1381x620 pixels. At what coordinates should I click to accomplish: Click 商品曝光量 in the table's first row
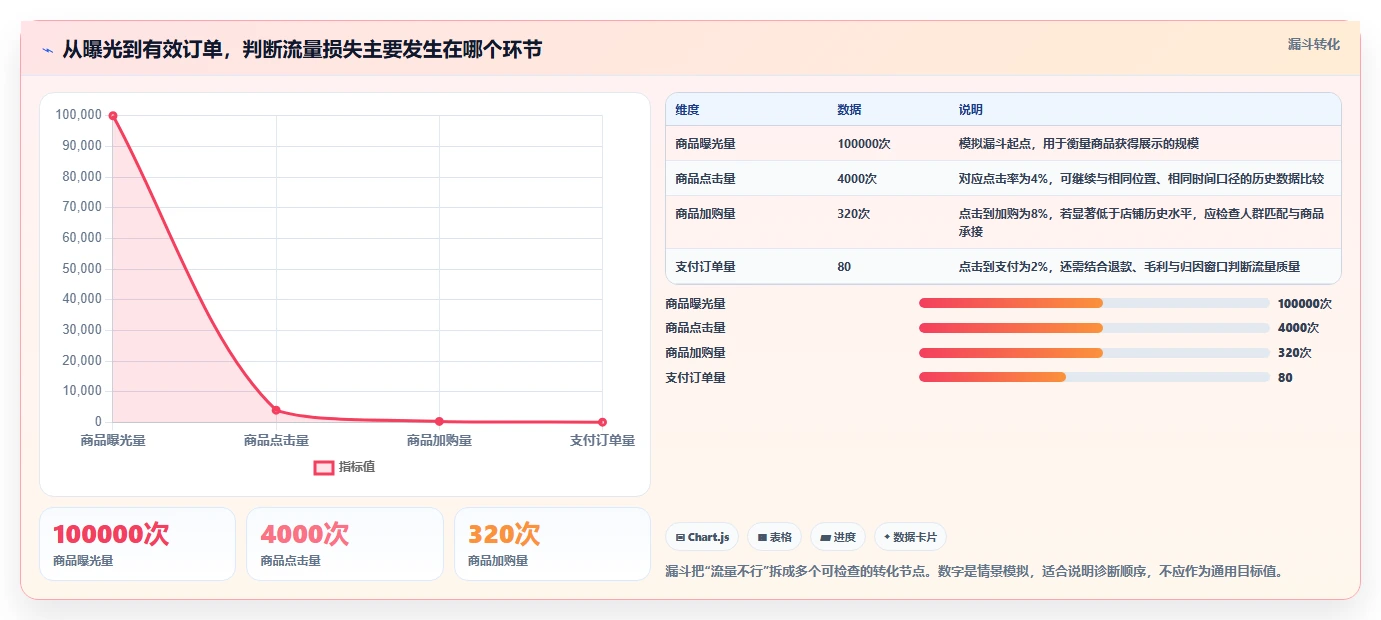point(705,144)
